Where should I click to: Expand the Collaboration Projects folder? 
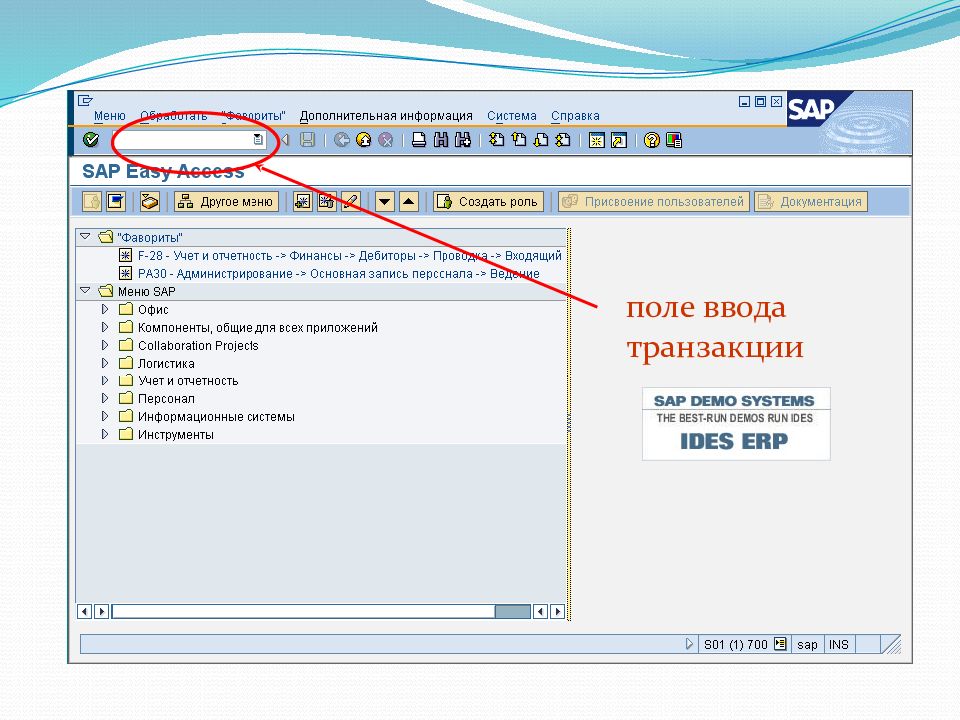(x=105, y=345)
